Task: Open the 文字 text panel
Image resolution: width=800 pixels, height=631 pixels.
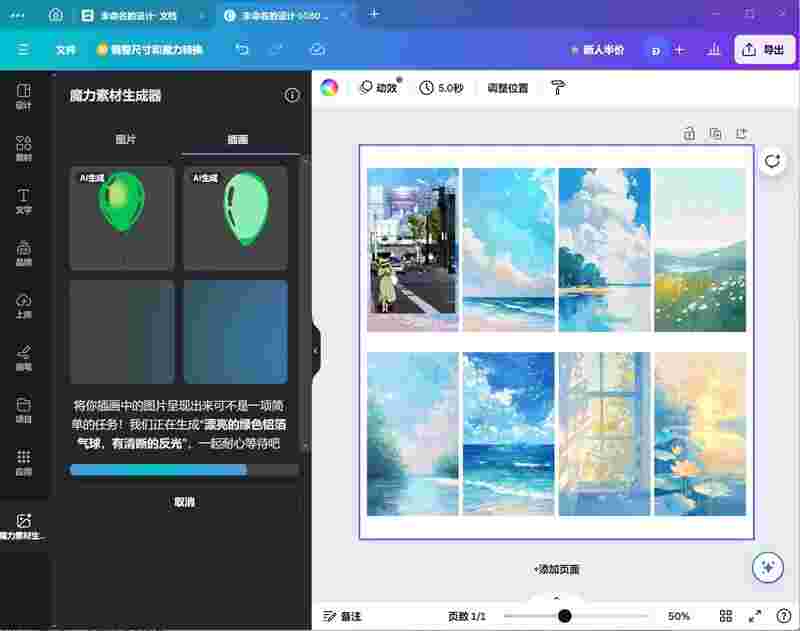Action: pos(25,200)
